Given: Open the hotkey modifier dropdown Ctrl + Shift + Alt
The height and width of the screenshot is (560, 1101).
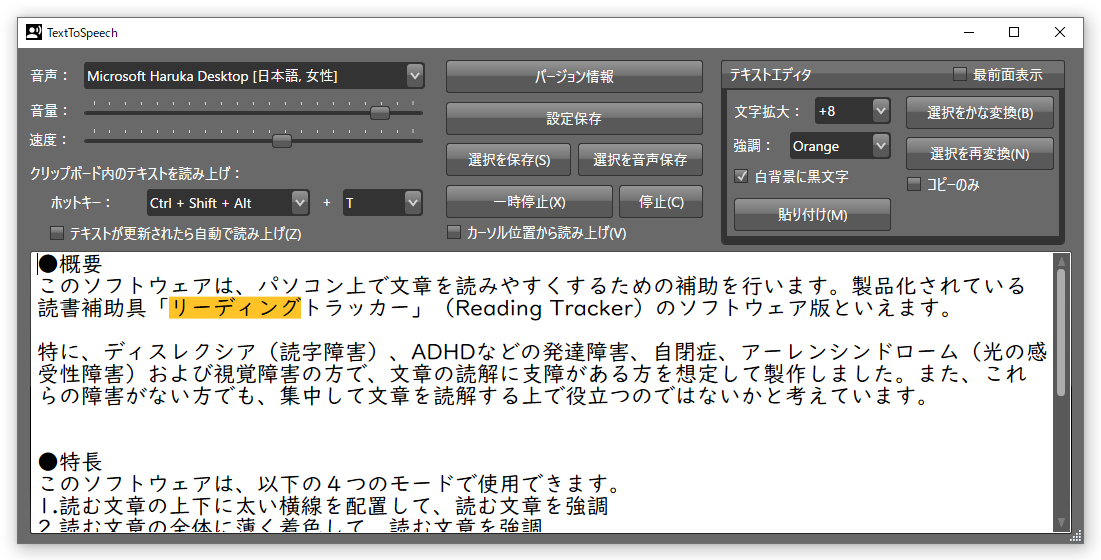Looking at the screenshot, I should 228,203.
